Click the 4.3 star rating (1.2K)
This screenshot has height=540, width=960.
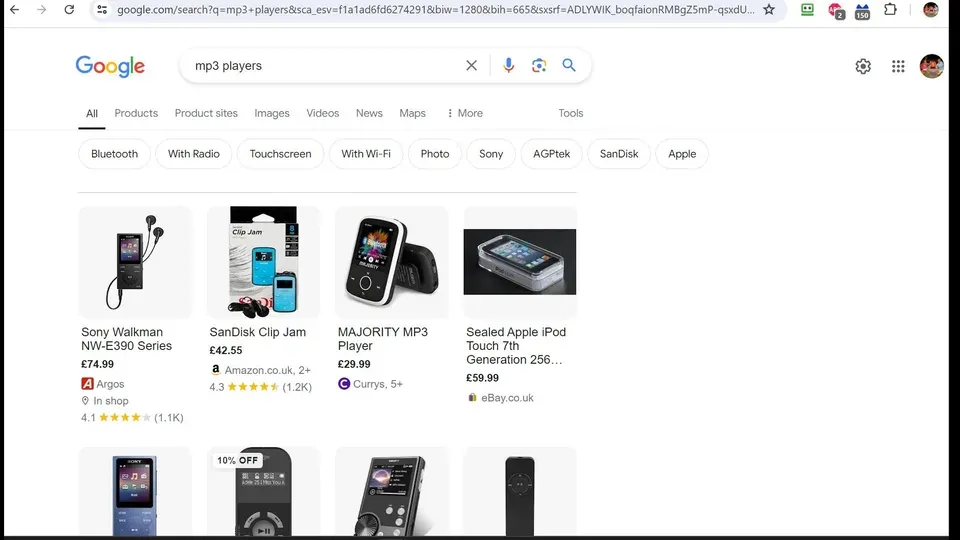[x=261, y=387]
